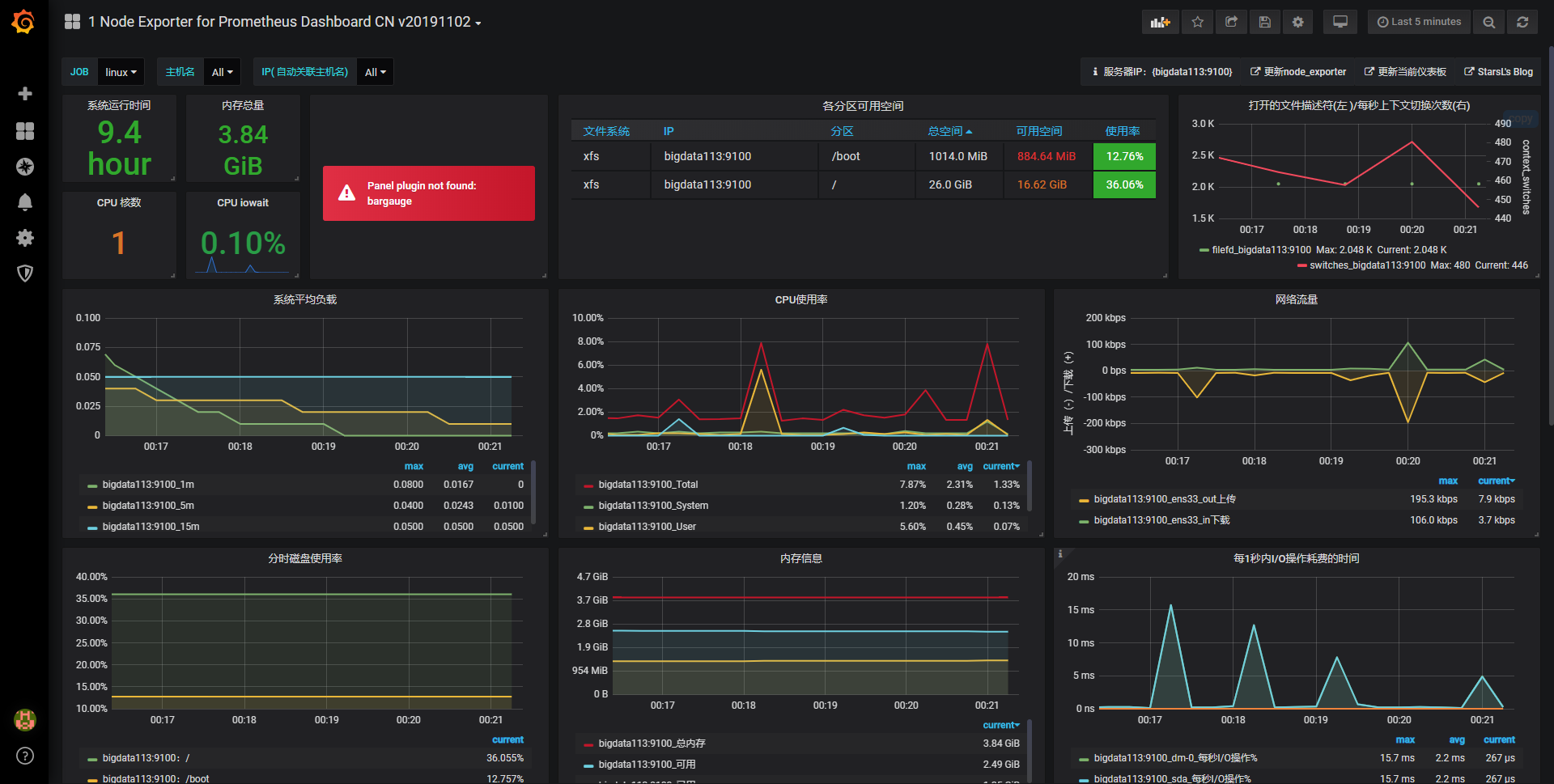Open the Explore compass icon
This screenshot has width=1554, height=784.
click(25, 167)
